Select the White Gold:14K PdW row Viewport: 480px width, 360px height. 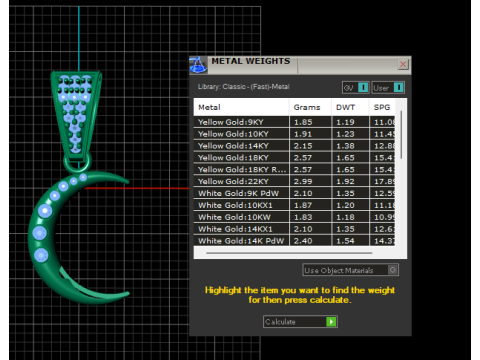point(294,241)
